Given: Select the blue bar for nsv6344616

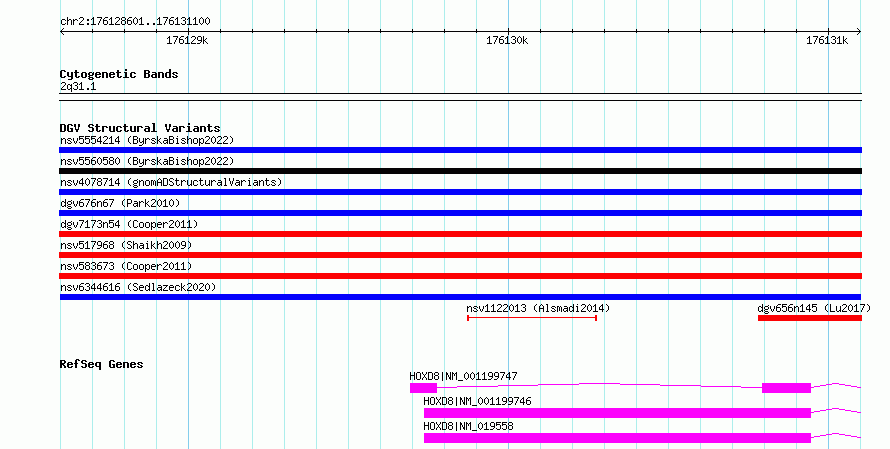Looking at the screenshot, I should click(460, 297).
